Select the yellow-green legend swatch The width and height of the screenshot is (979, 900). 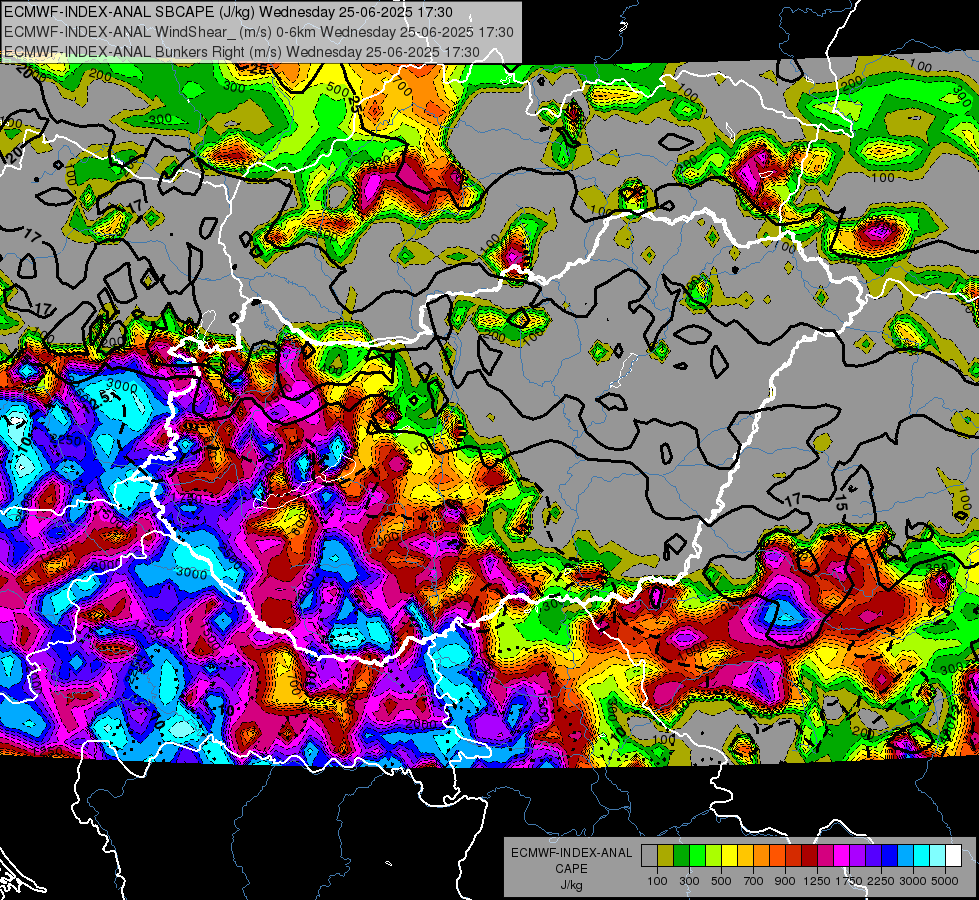pos(714,856)
